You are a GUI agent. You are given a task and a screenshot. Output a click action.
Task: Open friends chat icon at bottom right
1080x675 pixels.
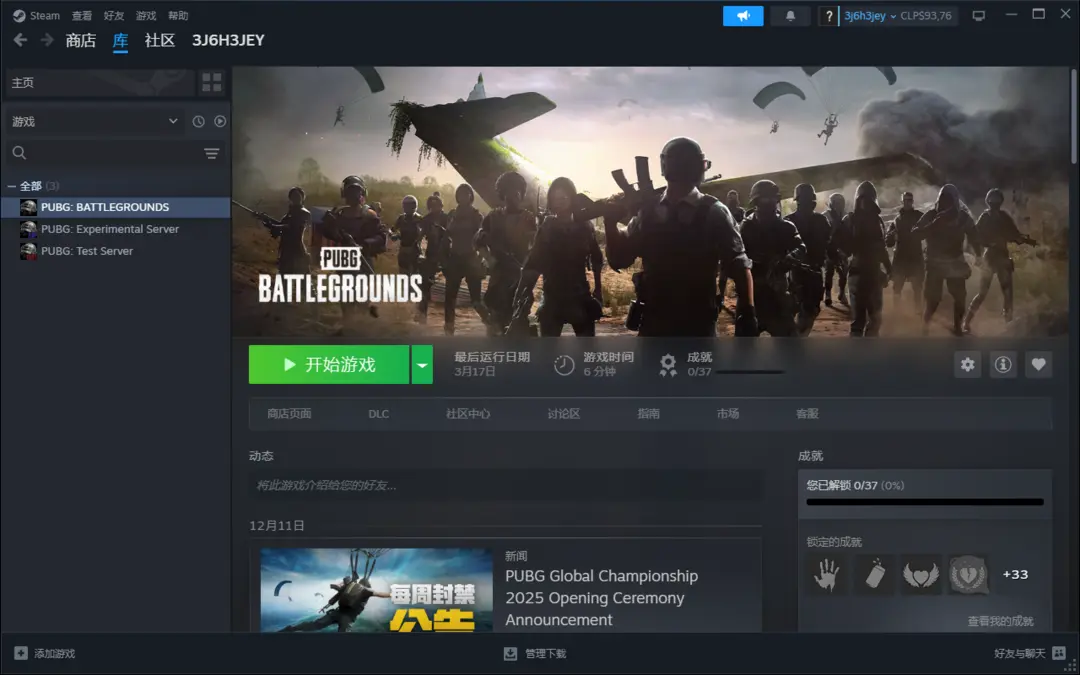(x=1059, y=653)
